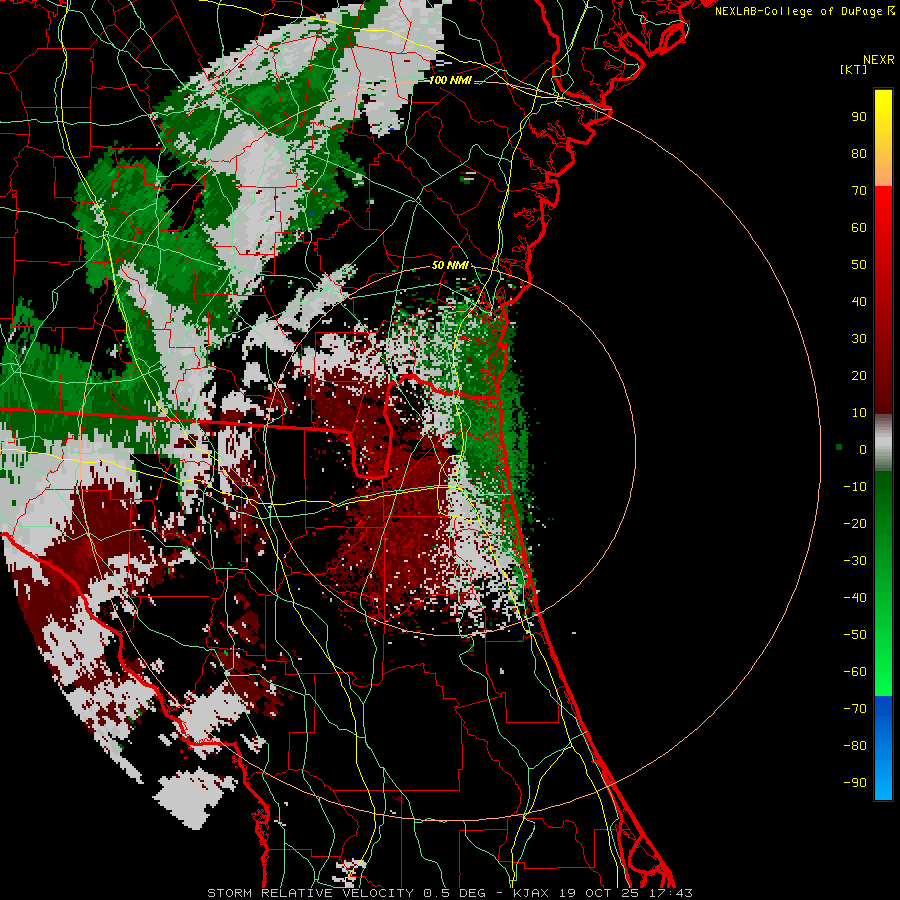
Task: Click the 90 value on the velocity scale
Action: pos(859,117)
